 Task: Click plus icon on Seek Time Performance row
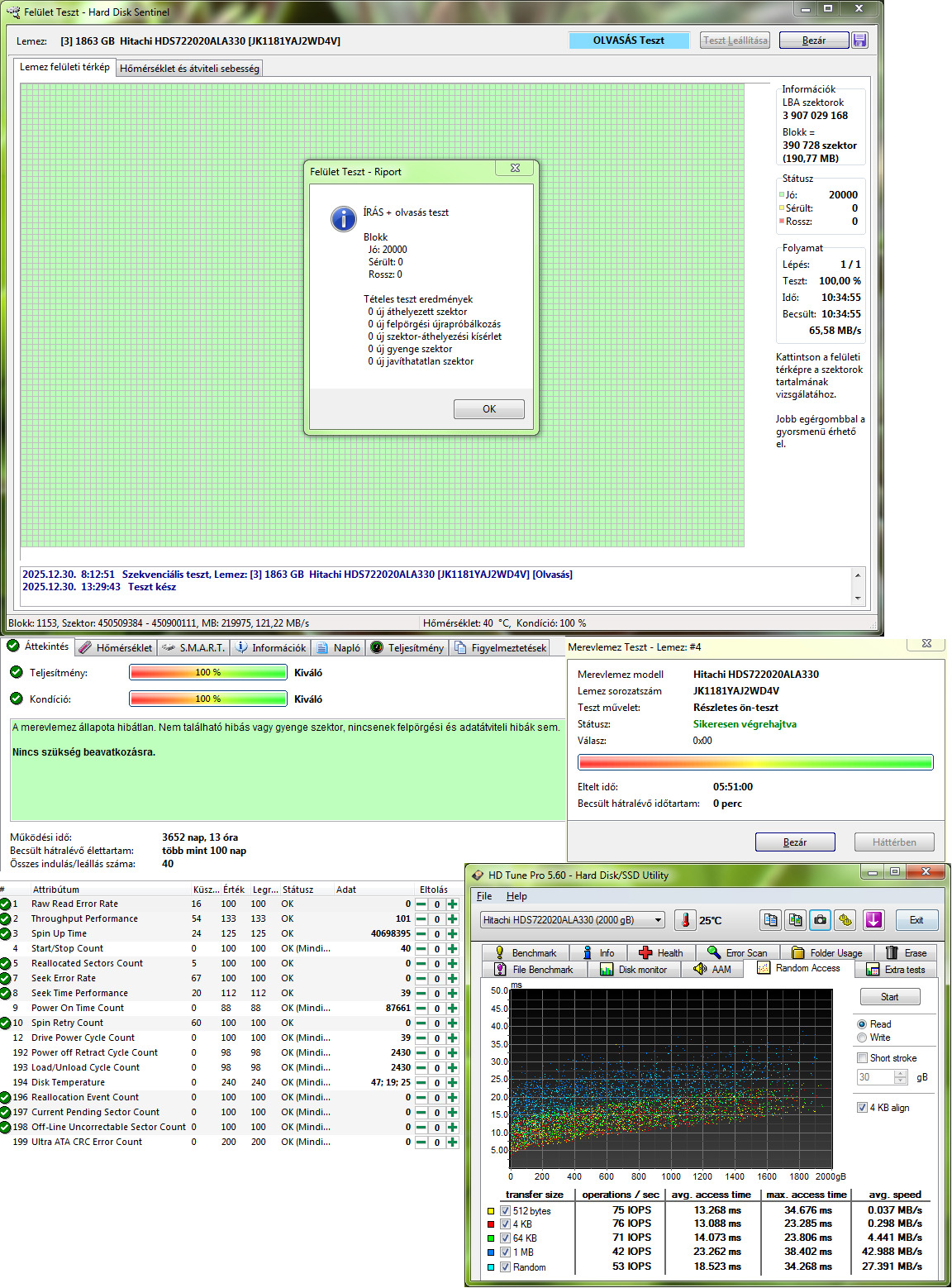click(452, 994)
